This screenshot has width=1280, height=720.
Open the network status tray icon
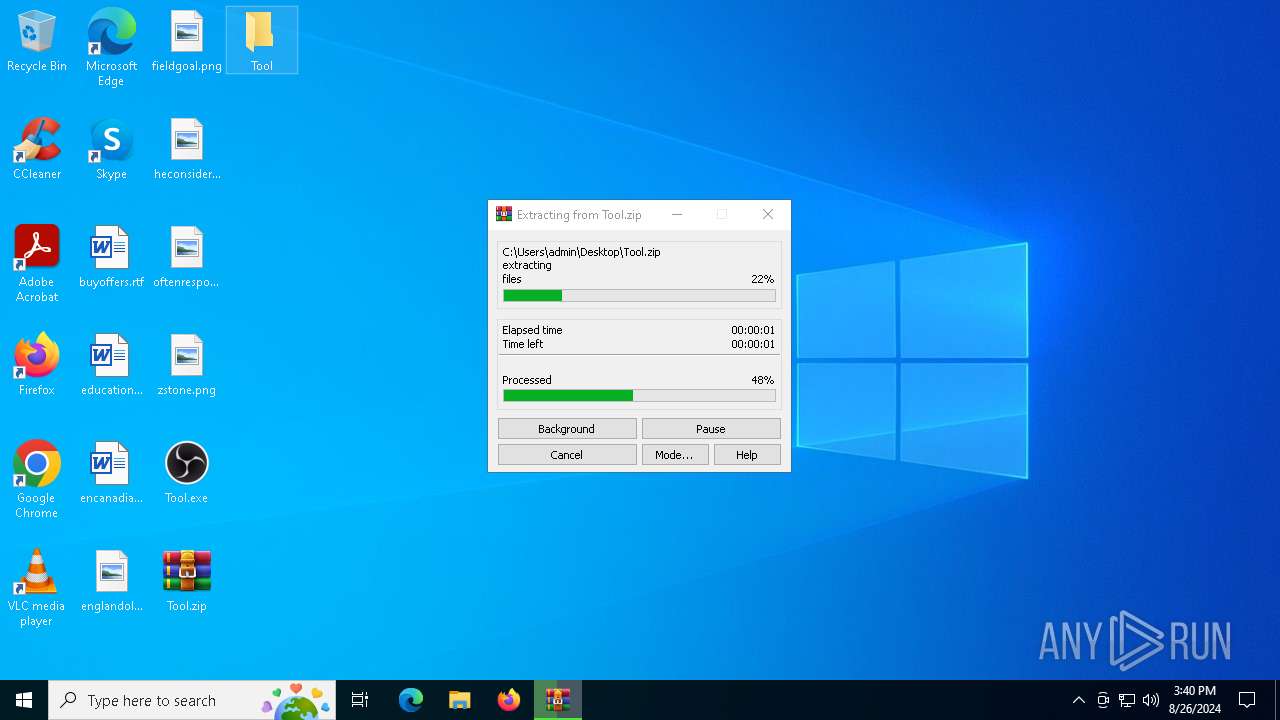tap(1127, 700)
